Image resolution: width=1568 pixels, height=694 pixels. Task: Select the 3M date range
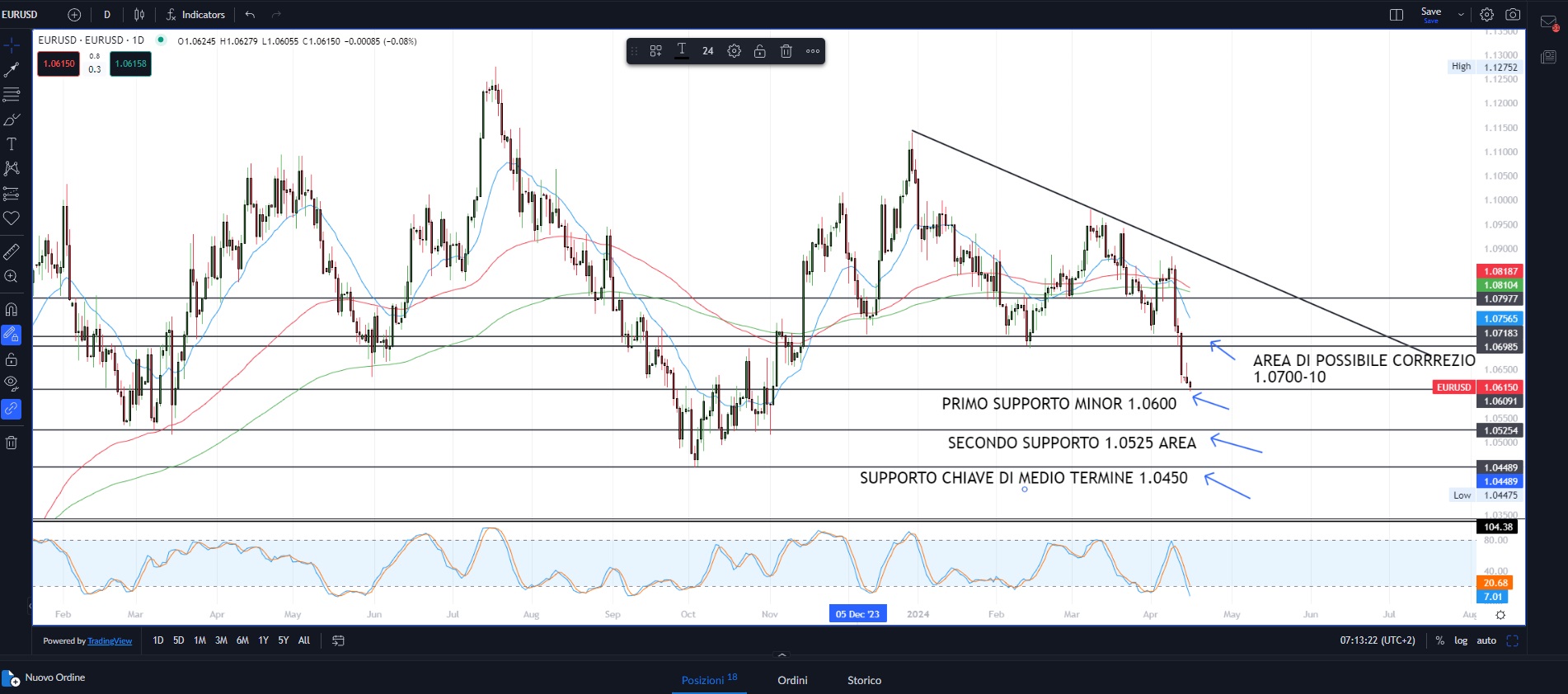(x=221, y=640)
